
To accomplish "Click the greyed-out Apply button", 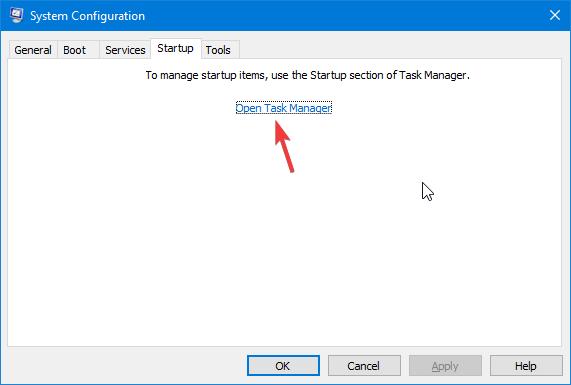I will click(445, 366).
